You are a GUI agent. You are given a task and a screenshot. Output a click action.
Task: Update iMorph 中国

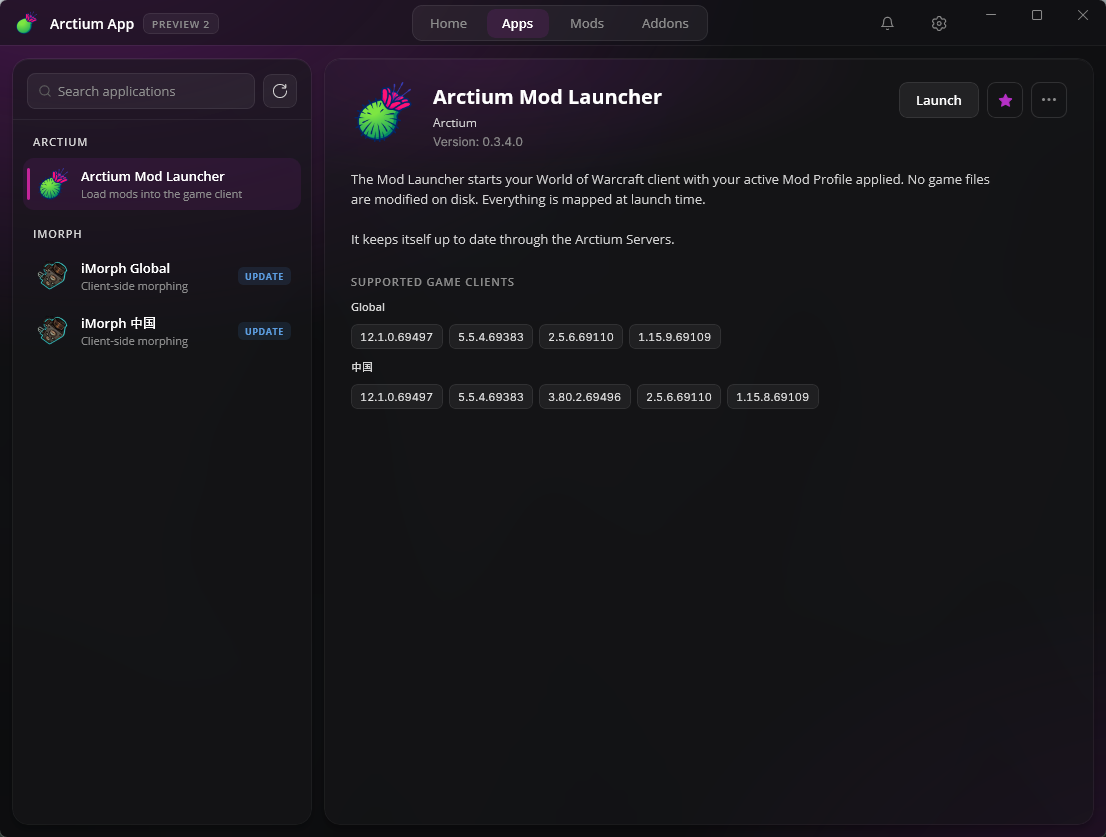click(264, 331)
